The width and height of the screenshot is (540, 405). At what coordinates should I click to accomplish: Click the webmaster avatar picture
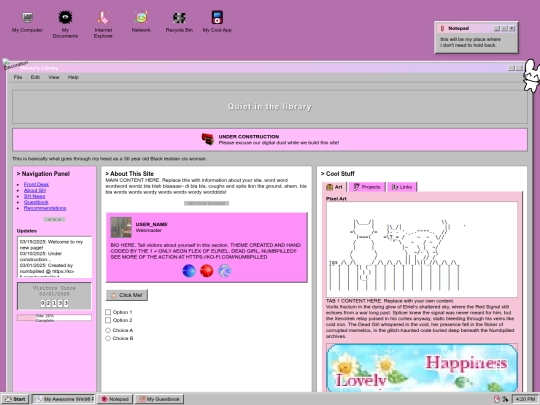(121, 227)
